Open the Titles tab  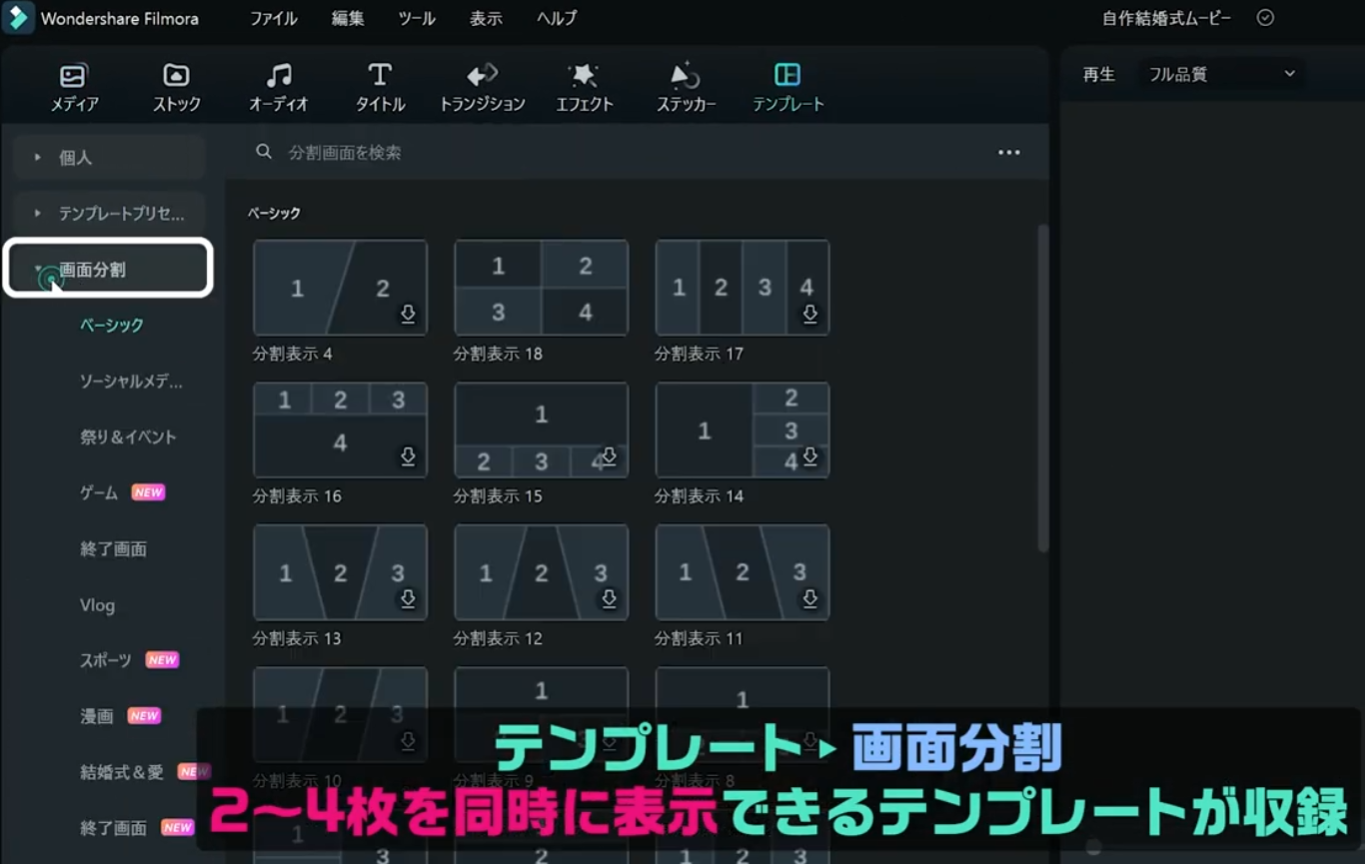click(x=380, y=88)
